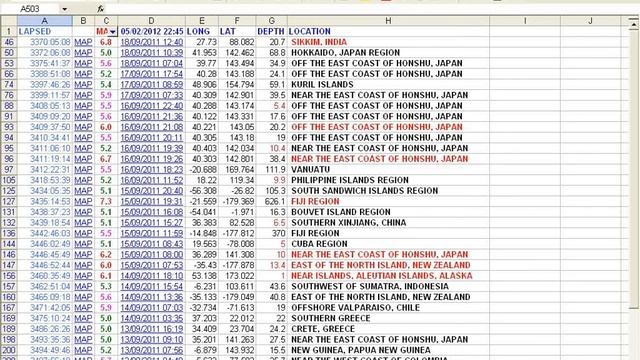Open MAP link for Vanuatu row
The width and height of the screenshot is (640, 360).
[x=83, y=169]
